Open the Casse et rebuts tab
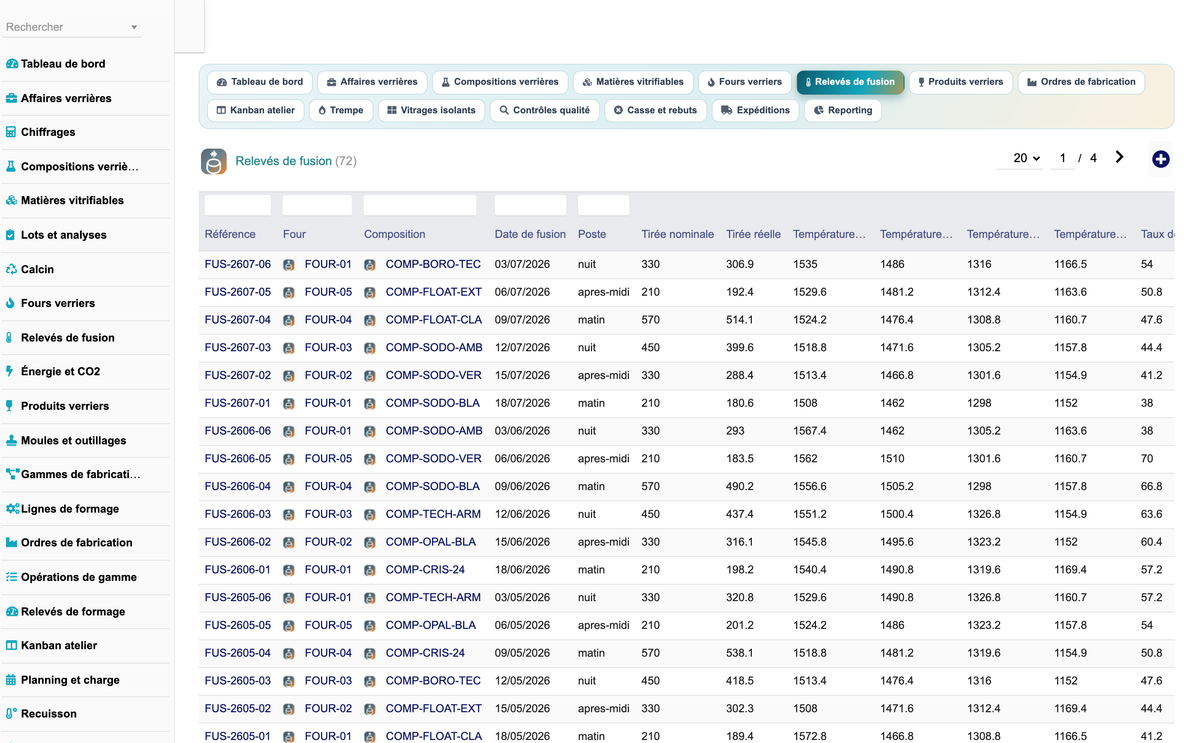 coord(655,110)
